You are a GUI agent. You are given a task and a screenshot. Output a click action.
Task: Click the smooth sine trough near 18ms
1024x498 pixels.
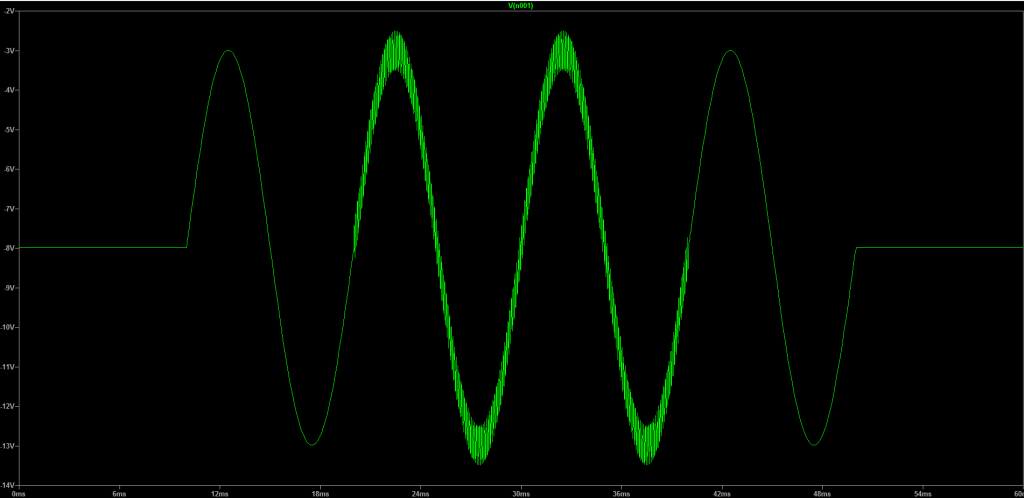click(x=313, y=444)
